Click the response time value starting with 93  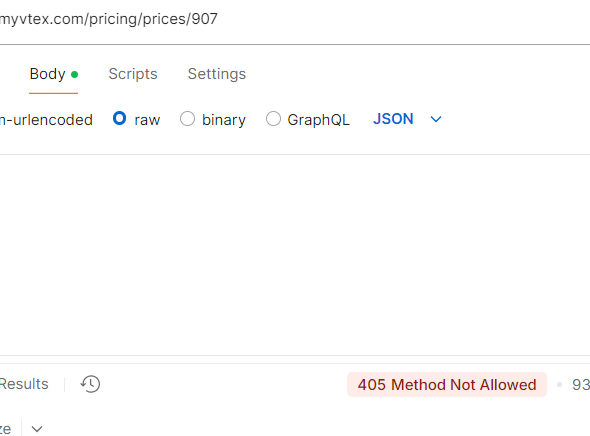(581, 384)
